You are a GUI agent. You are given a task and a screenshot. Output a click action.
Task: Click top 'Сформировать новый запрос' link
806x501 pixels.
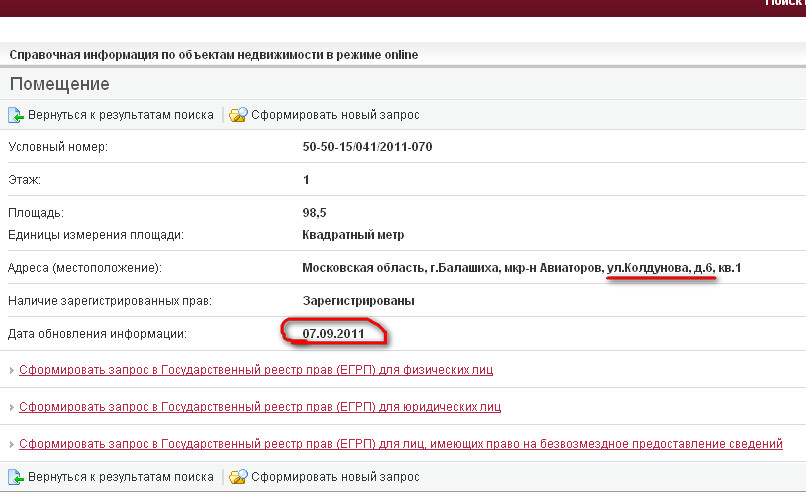335,115
